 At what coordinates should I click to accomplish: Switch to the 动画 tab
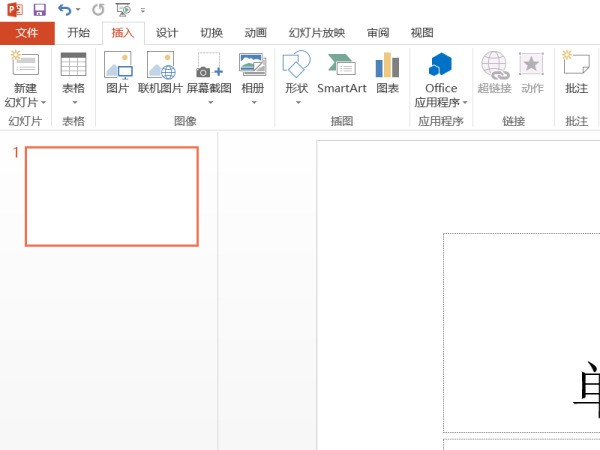(x=255, y=32)
